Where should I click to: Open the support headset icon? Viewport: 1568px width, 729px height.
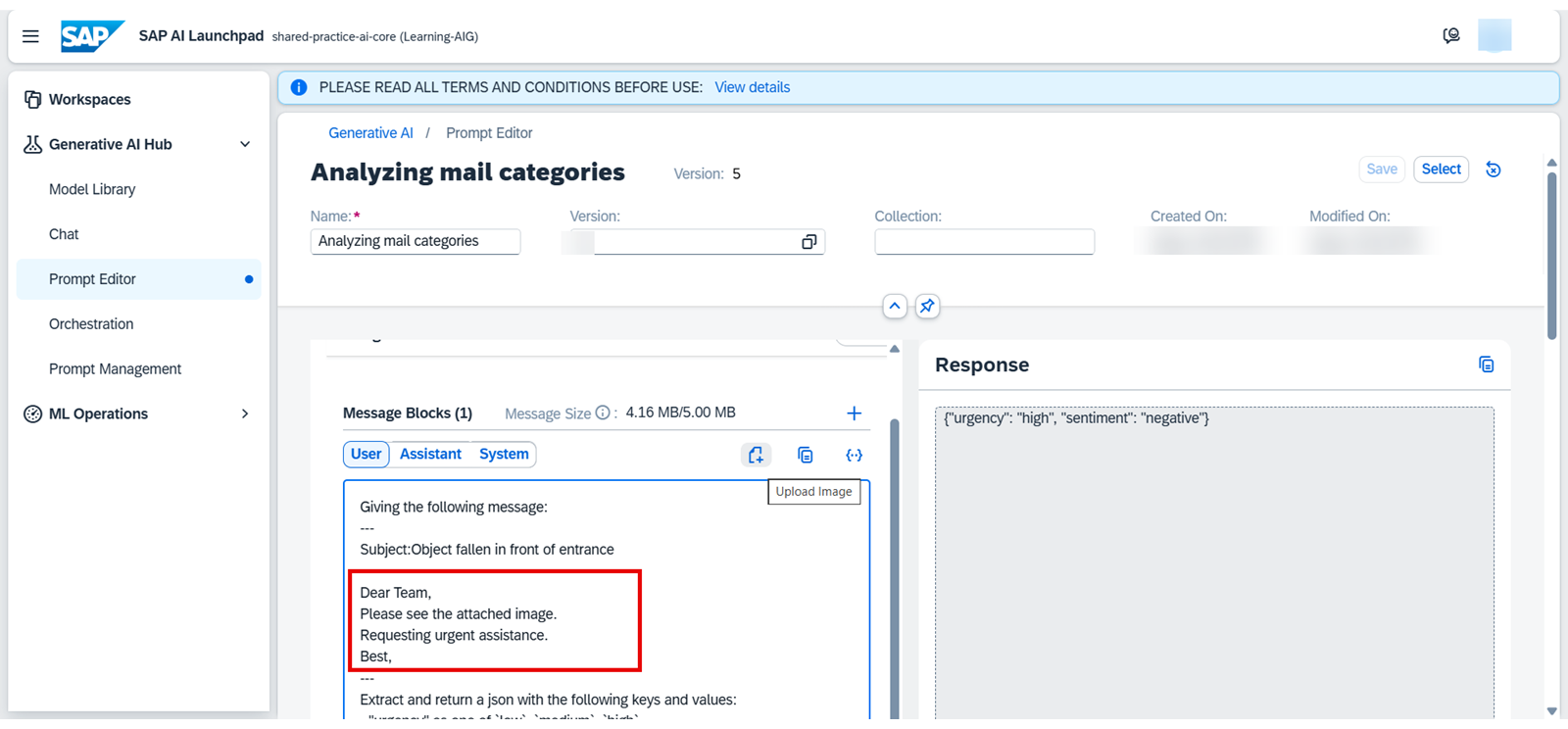[1451, 36]
